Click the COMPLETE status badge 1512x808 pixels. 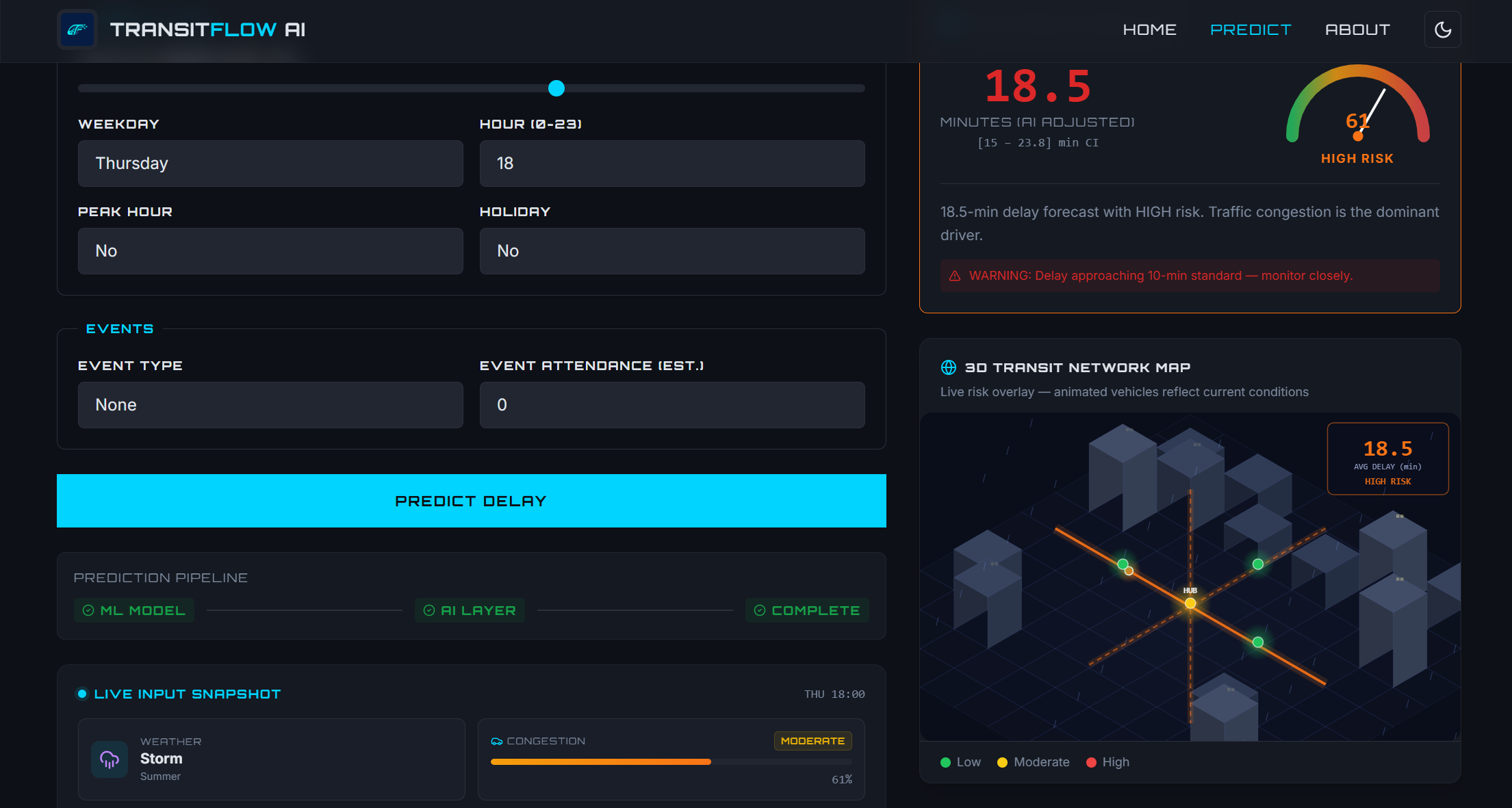click(x=807, y=610)
